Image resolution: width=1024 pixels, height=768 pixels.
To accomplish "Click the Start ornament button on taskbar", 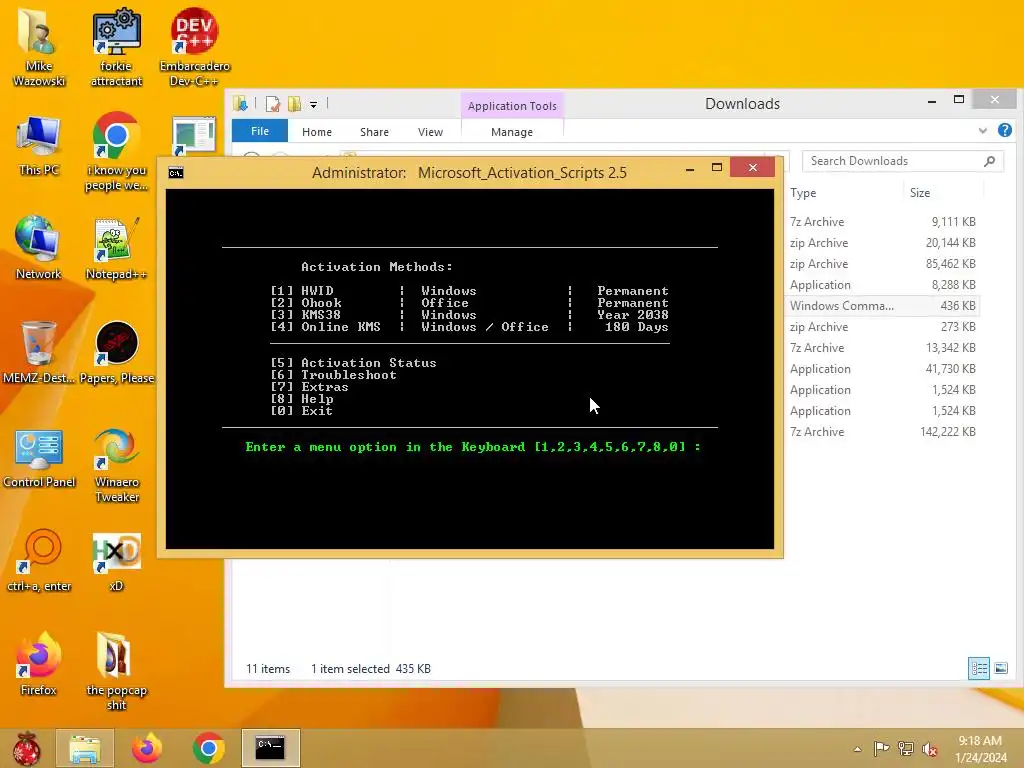I will 26,748.
